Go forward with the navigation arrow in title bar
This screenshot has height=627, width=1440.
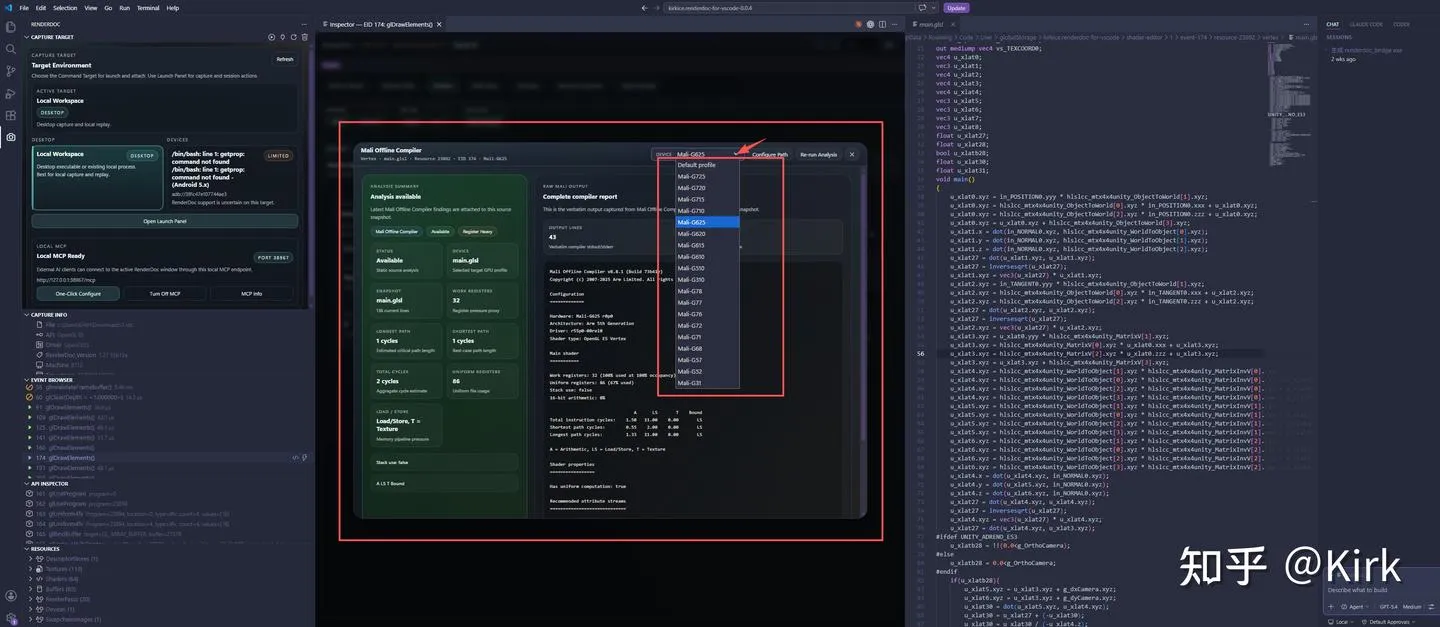(x=656, y=7)
